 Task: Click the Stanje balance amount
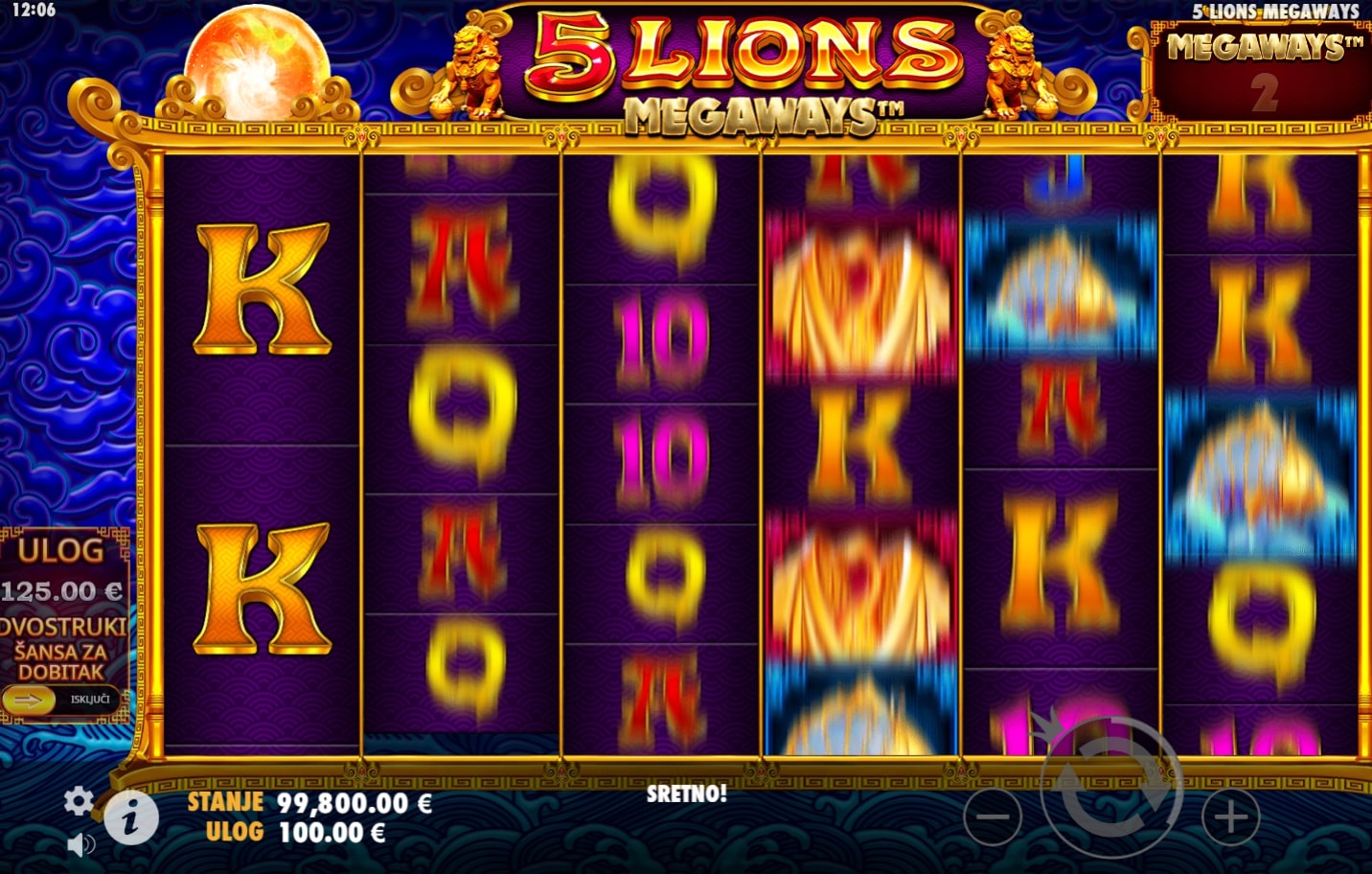point(354,803)
